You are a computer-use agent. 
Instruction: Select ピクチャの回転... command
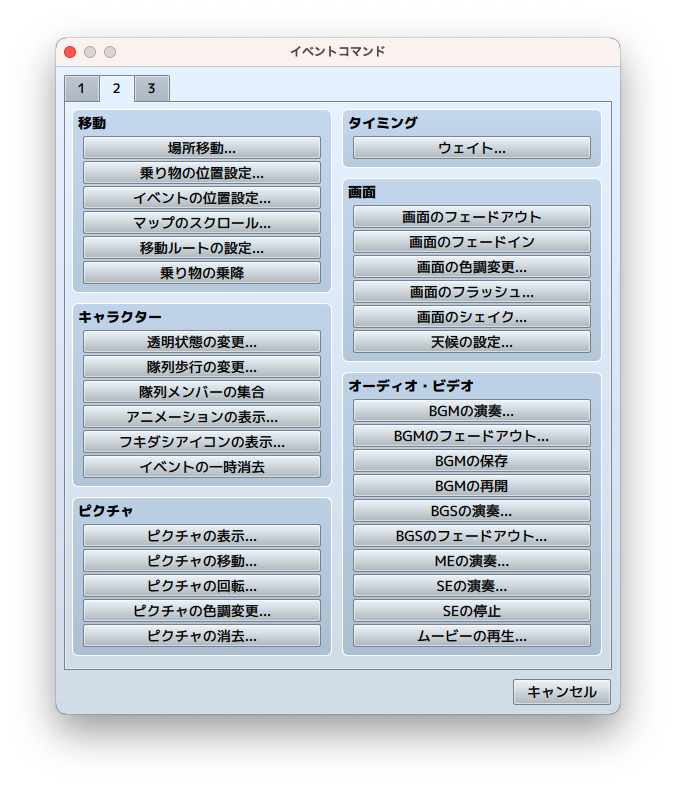point(202,586)
